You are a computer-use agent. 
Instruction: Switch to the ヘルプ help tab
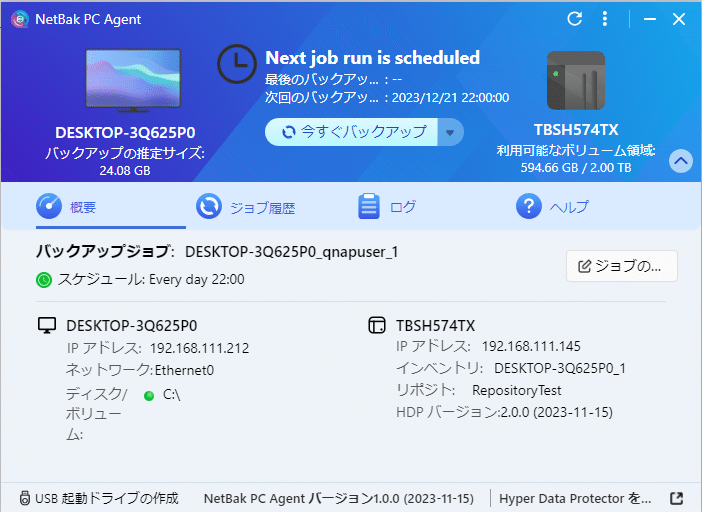point(552,207)
